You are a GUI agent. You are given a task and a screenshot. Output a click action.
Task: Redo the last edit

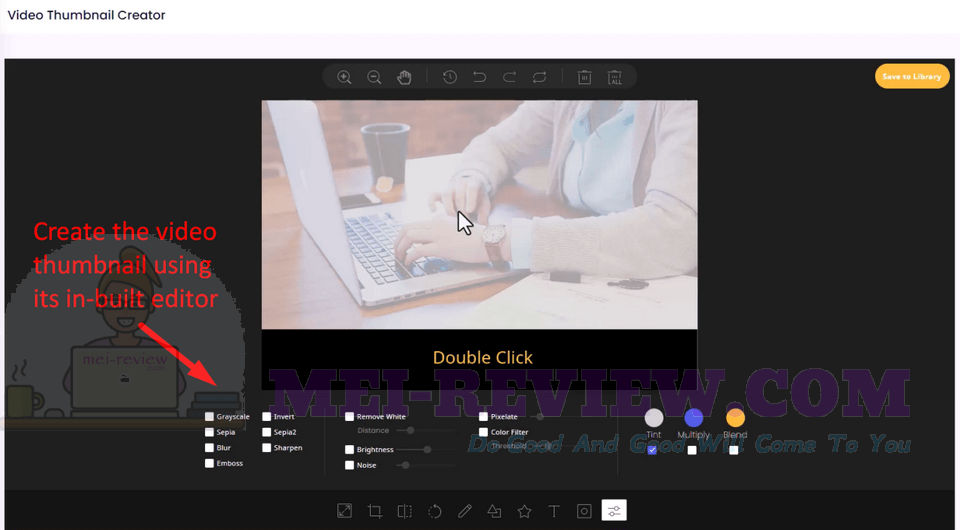point(509,77)
